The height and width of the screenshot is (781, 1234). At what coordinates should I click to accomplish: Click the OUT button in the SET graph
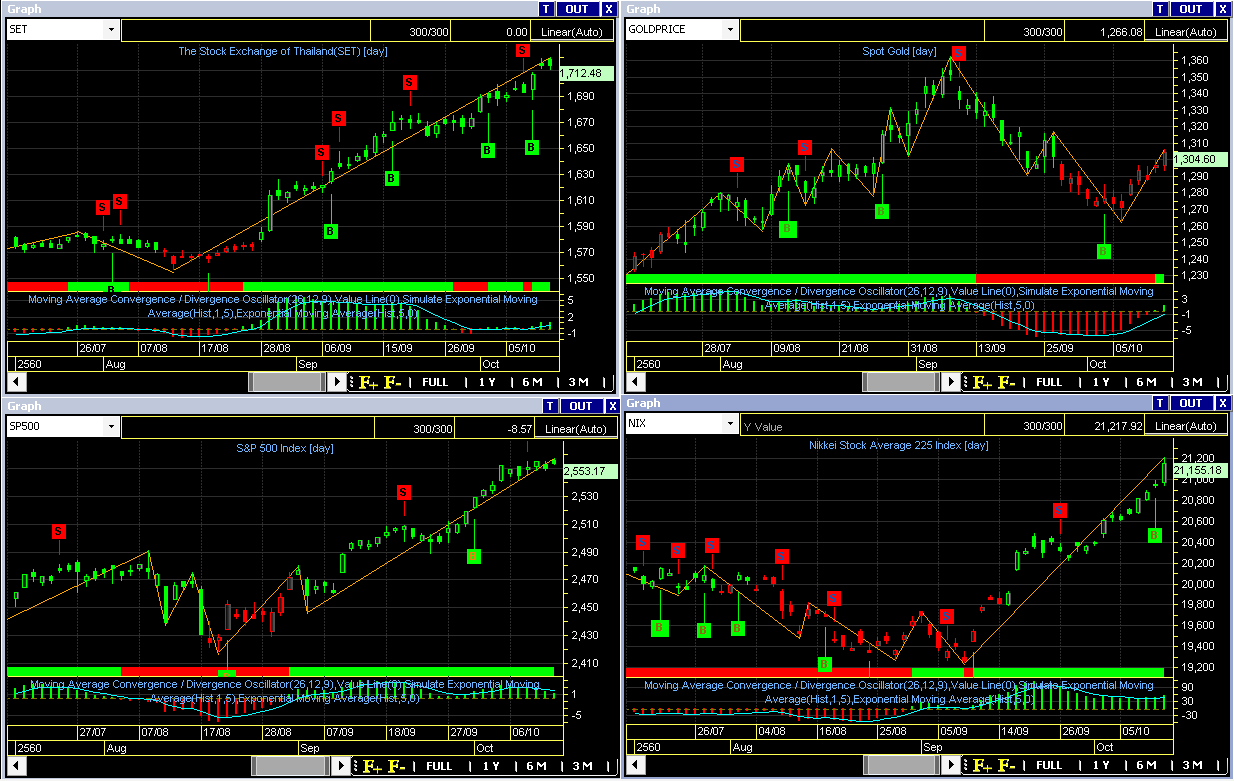coord(577,9)
